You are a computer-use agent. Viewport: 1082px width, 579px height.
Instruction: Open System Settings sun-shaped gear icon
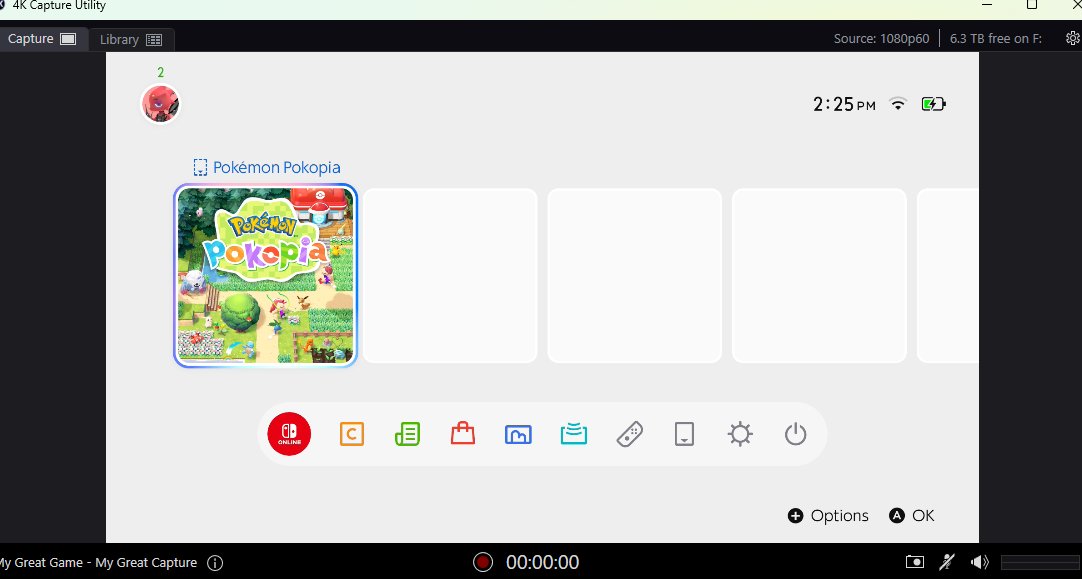point(740,434)
